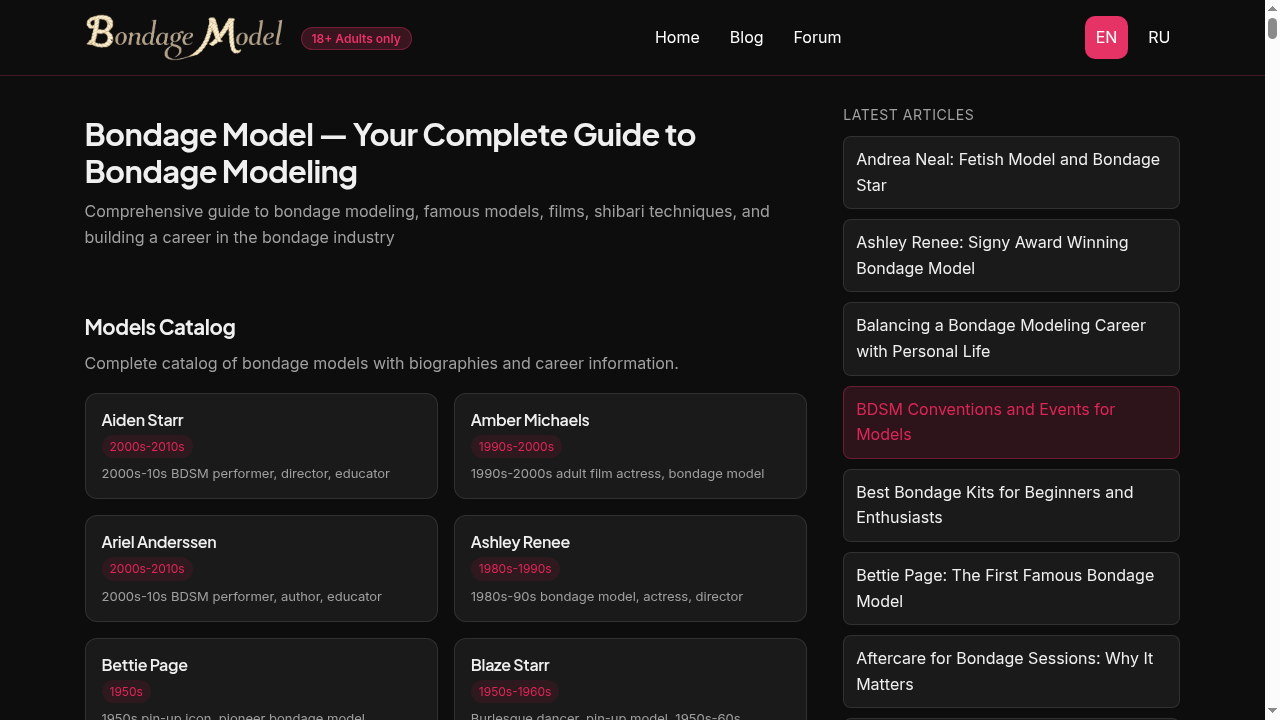This screenshot has height=720, width=1280.
Task: Open the Forum section
Action: [x=817, y=37]
